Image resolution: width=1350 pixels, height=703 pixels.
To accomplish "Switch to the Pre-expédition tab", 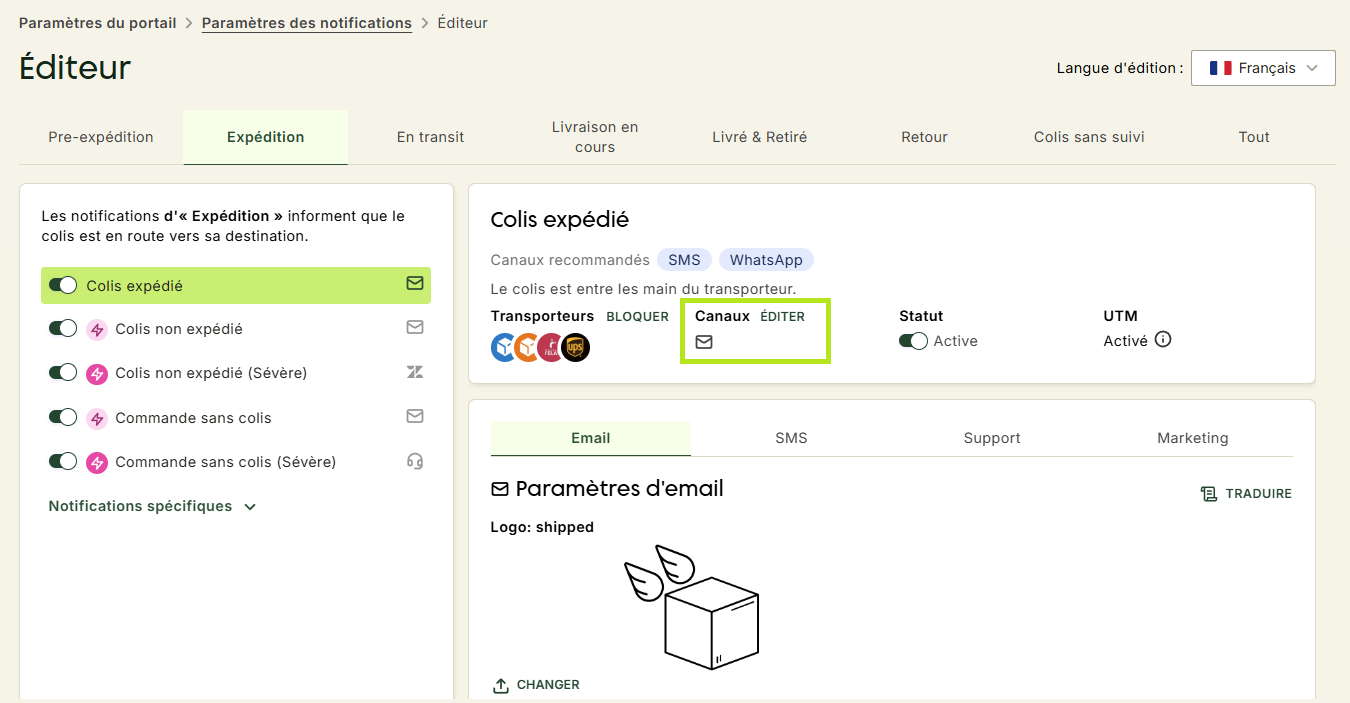I will (x=101, y=137).
